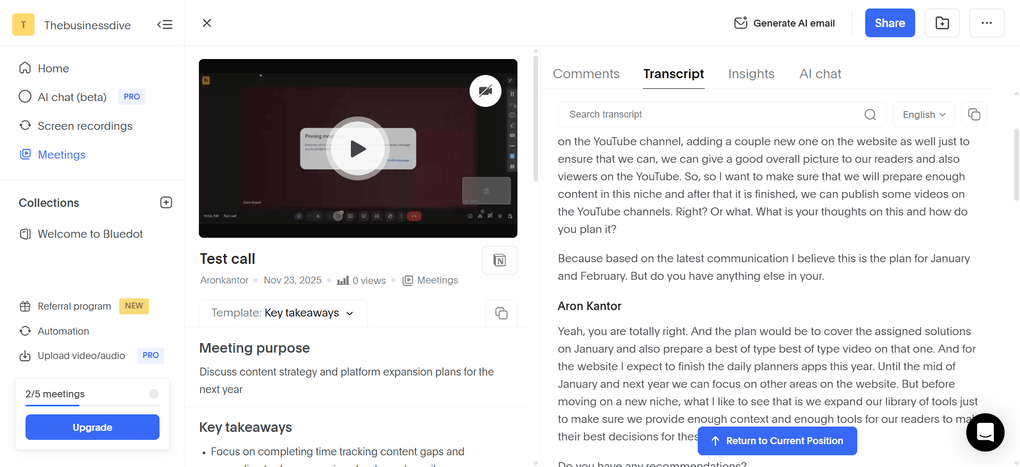This screenshot has height=467, width=1020.
Task: Click the blue Upgrade button
Action: [92, 427]
